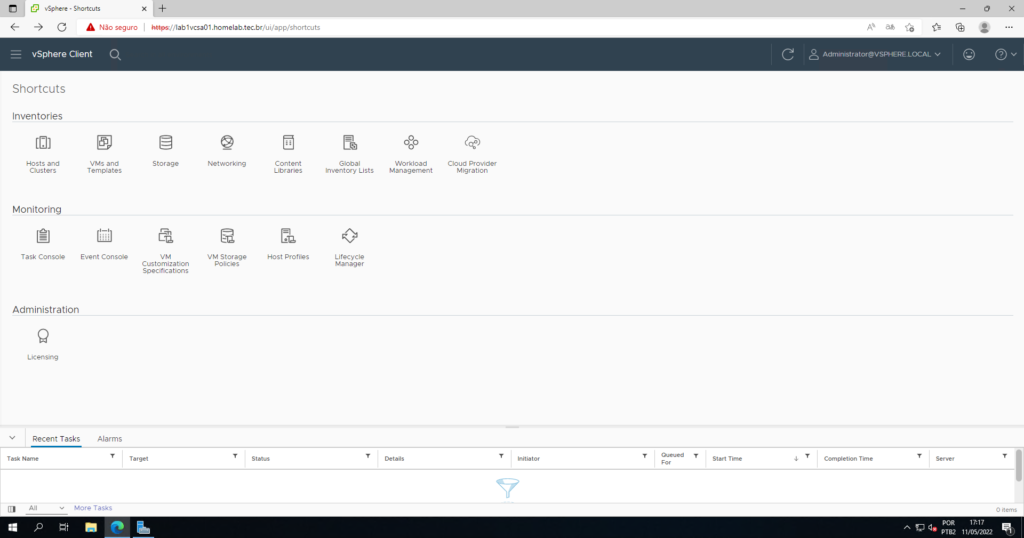Open the More Tasks link

(x=93, y=508)
